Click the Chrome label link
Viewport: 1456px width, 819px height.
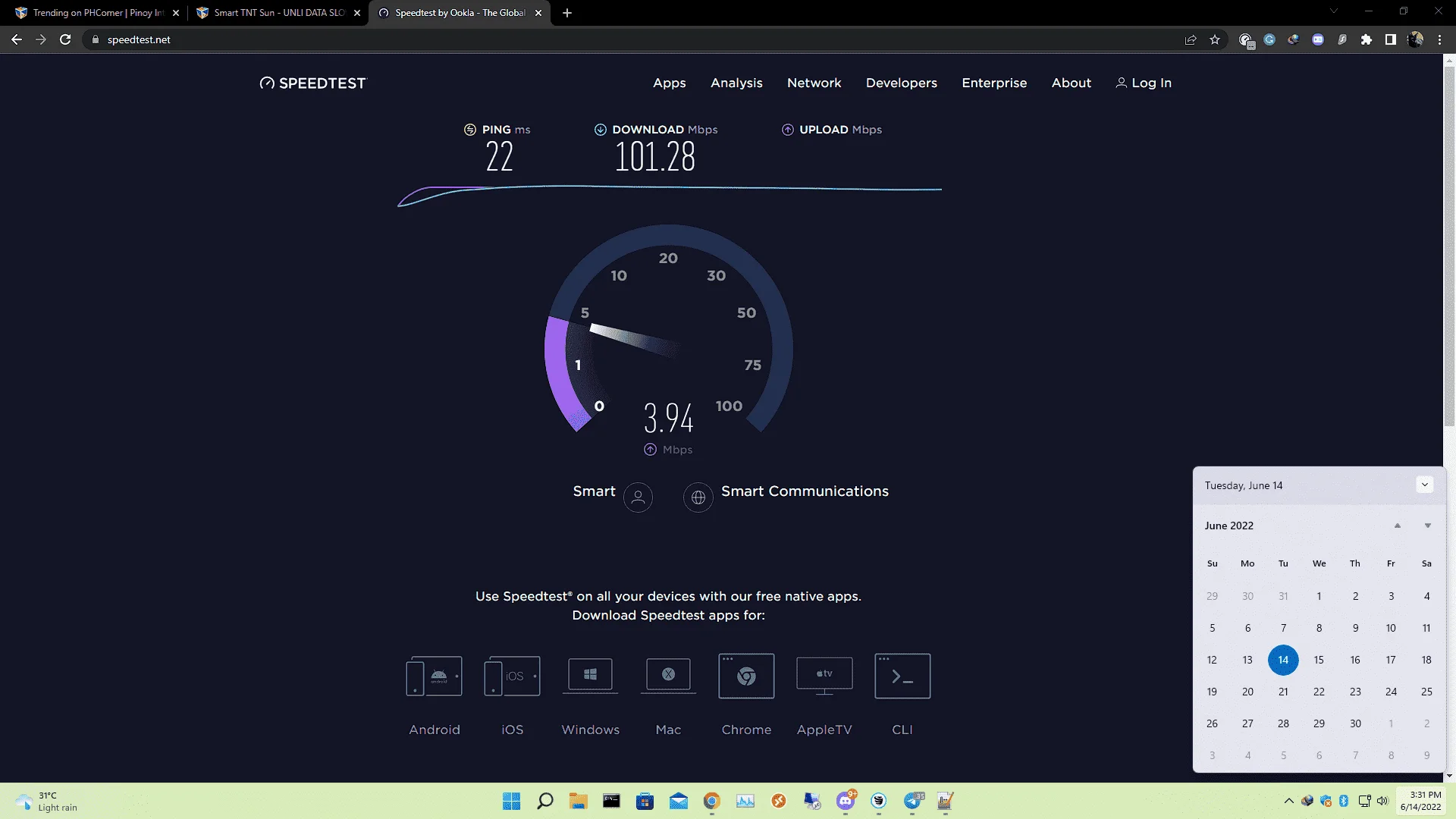click(746, 730)
